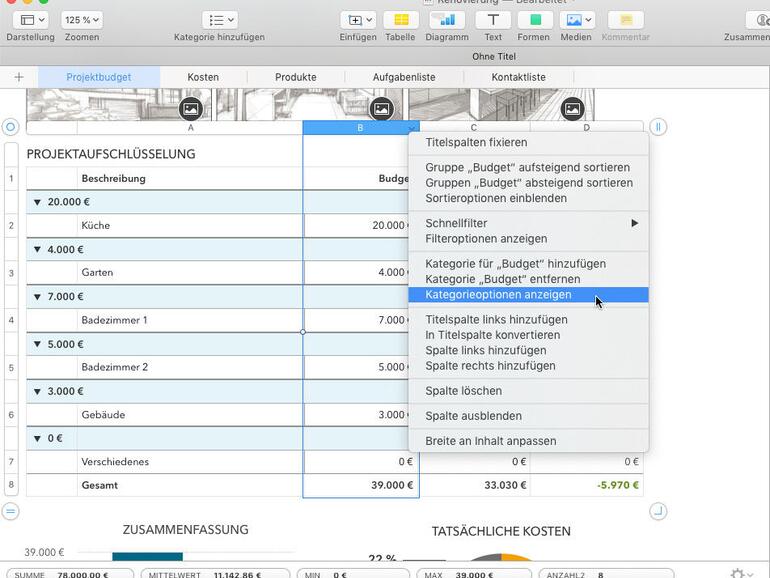Switch to the Aufgabenliste tab
This screenshot has height=578, width=770.
tap(404, 77)
